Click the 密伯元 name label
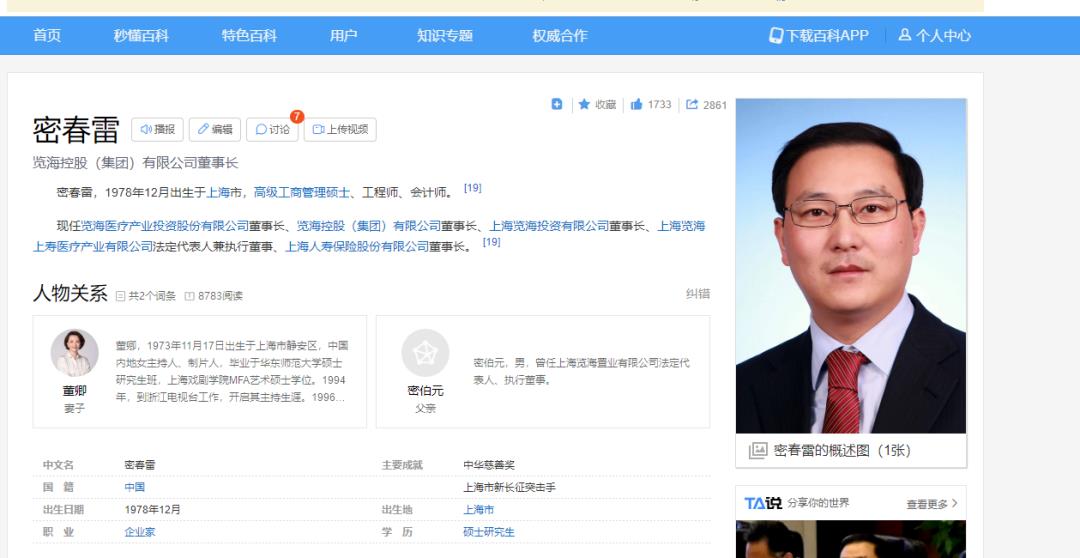Viewport: 1080px width, 558px height. click(x=425, y=391)
